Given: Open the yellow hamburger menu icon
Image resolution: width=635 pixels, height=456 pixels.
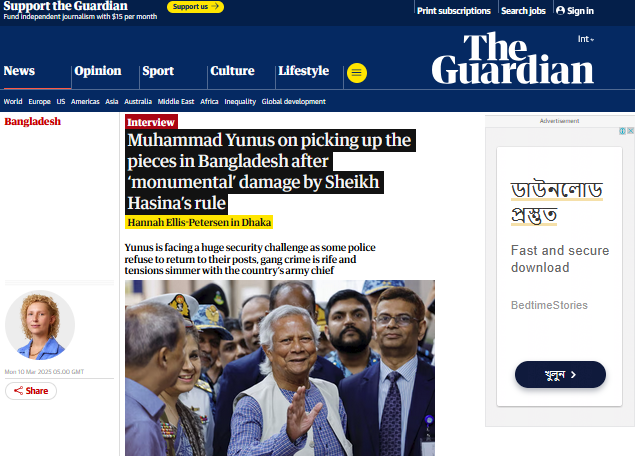Looking at the screenshot, I should coord(357,73).
